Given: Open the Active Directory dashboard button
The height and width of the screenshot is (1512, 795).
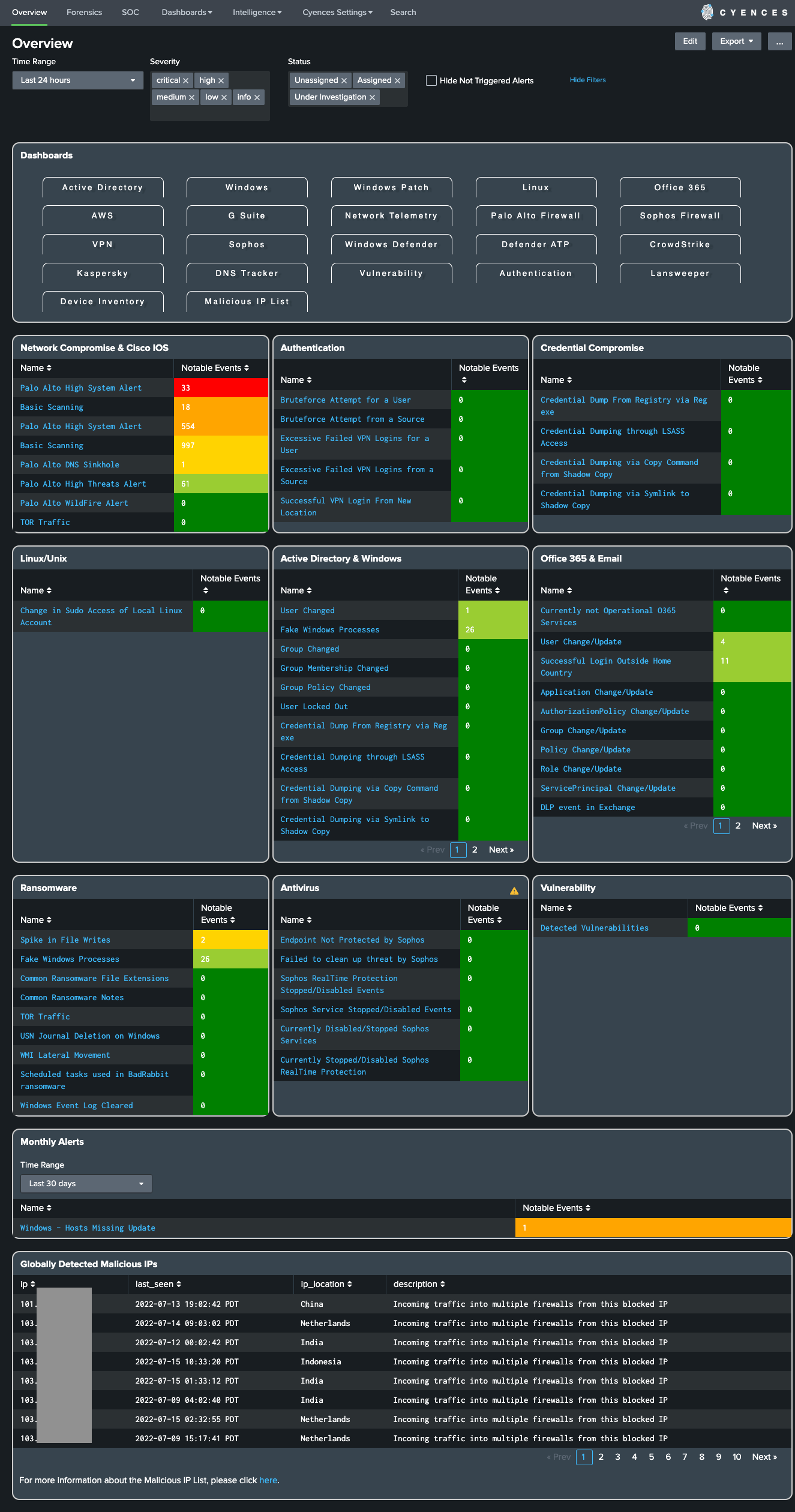Looking at the screenshot, I should tap(103, 187).
